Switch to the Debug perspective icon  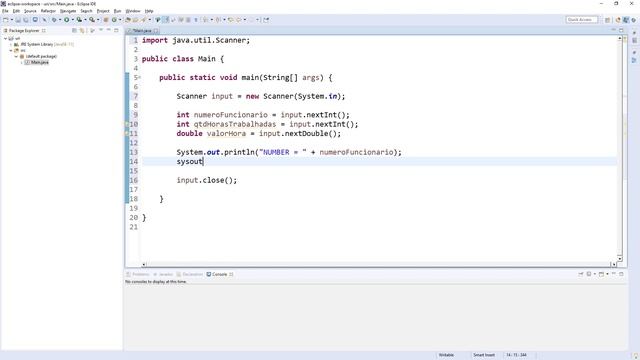633,20
